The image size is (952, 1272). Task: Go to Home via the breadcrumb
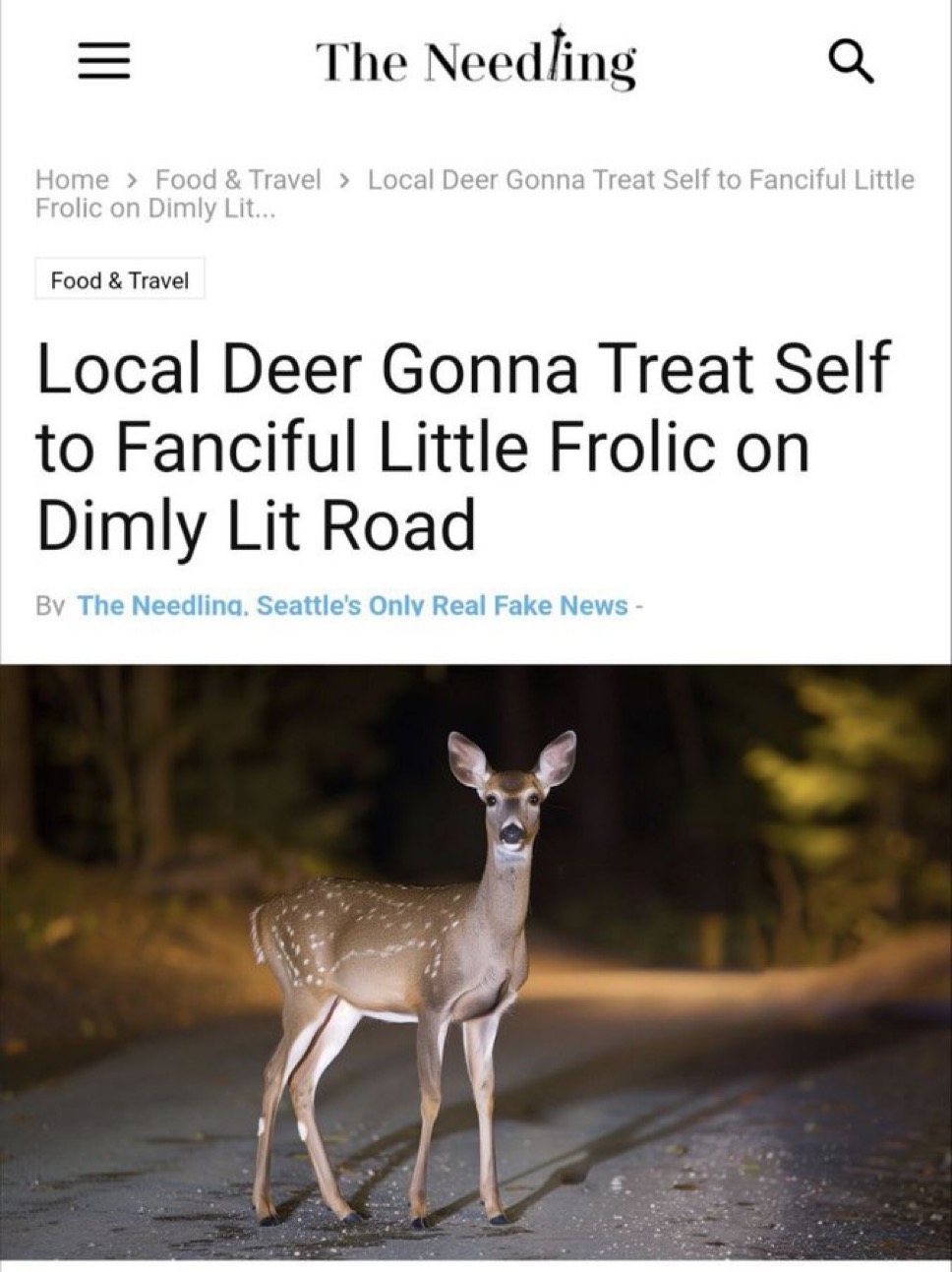point(72,180)
